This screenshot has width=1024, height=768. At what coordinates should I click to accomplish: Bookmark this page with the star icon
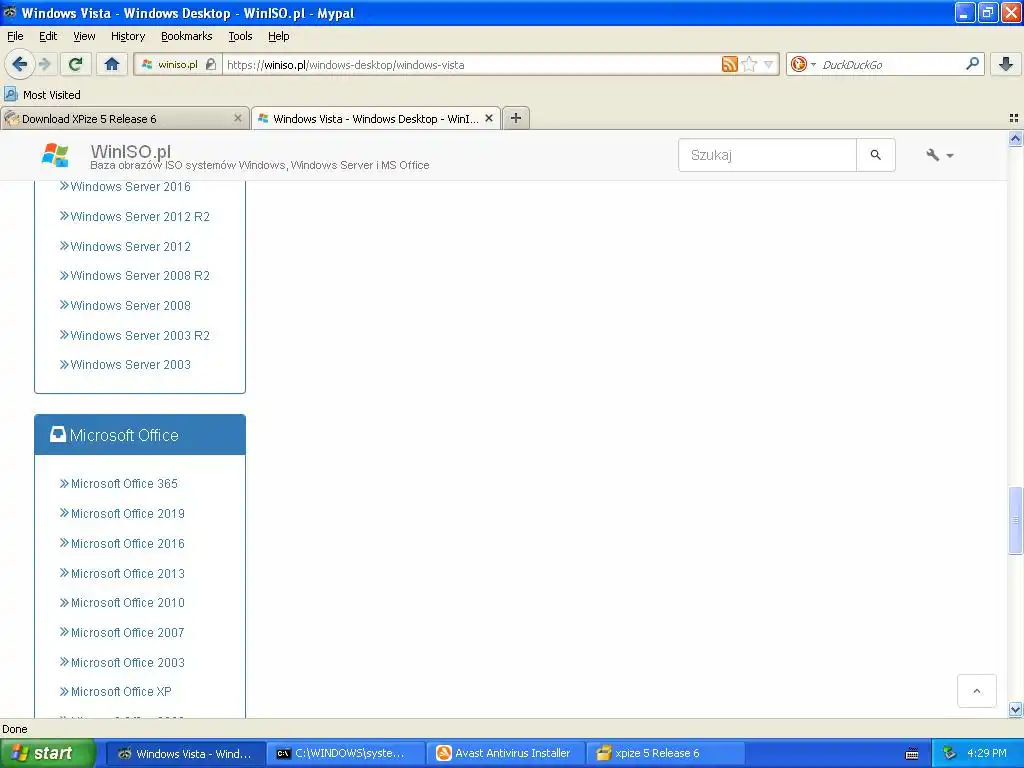(750, 64)
